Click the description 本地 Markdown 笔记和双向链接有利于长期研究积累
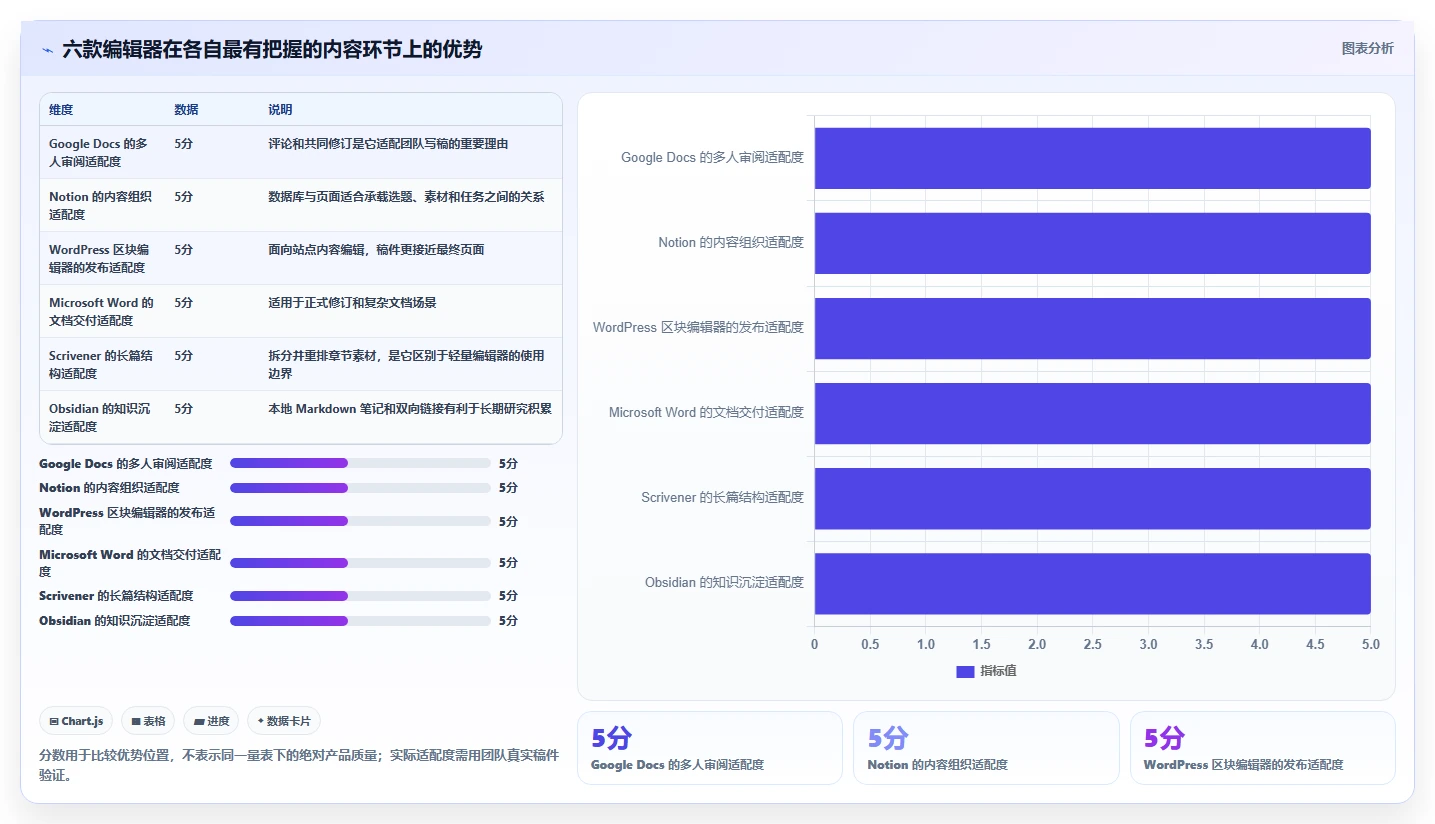The width and height of the screenshot is (1435, 824). click(x=410, y=409)
